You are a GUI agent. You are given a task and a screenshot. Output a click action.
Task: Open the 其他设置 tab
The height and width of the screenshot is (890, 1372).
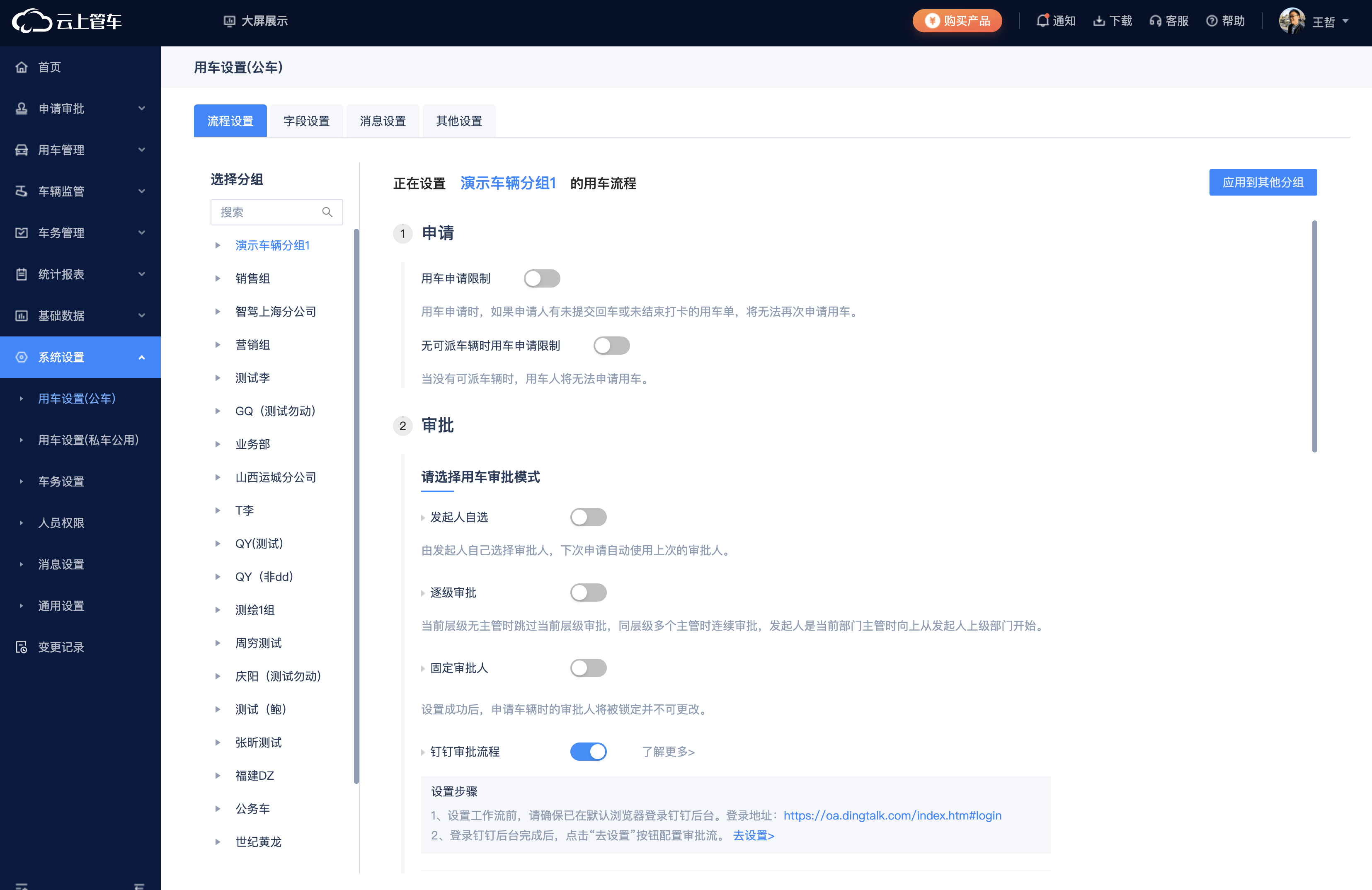(x=459, y=121)
